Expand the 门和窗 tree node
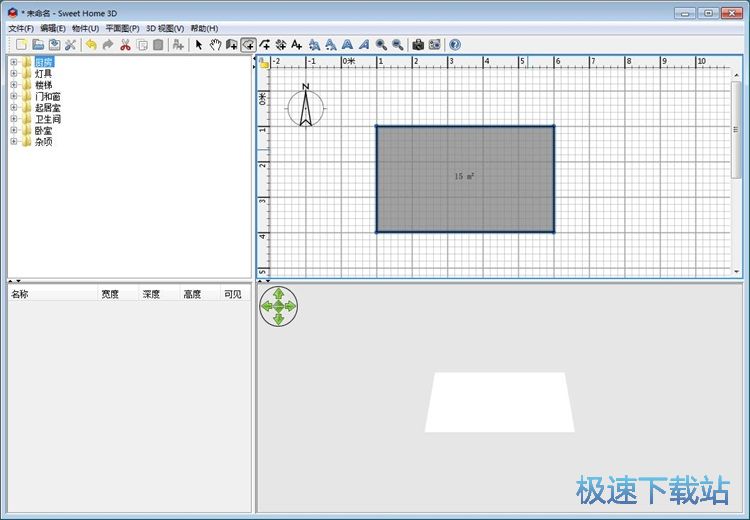Screen dimensions: 750x520 (x=14, y=96)
